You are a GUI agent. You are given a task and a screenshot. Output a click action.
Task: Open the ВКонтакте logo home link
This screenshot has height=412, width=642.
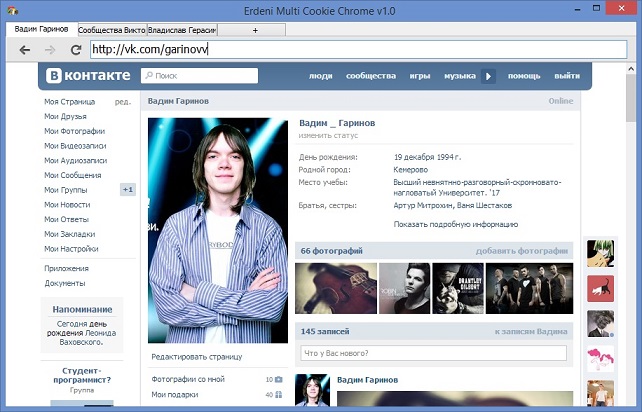[x=88, y=76]
